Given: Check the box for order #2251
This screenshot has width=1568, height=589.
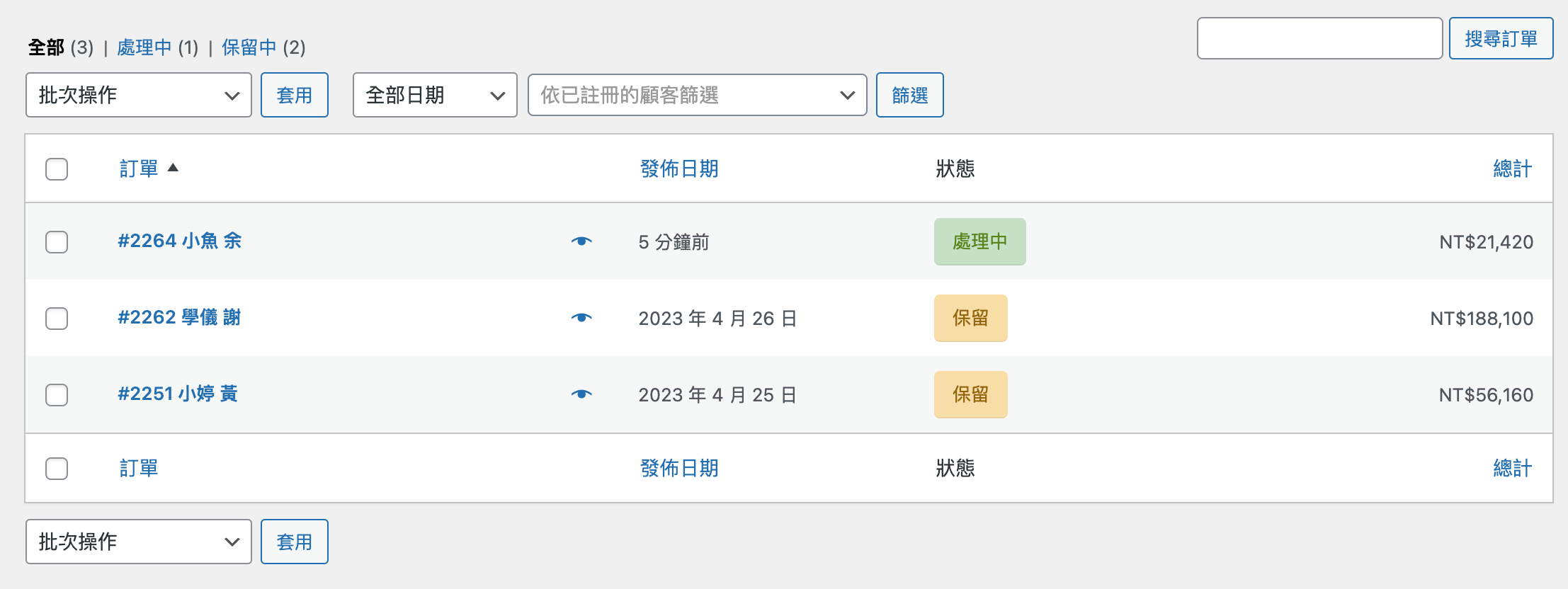Looking at the screenshot, I should tap(57, 395).
